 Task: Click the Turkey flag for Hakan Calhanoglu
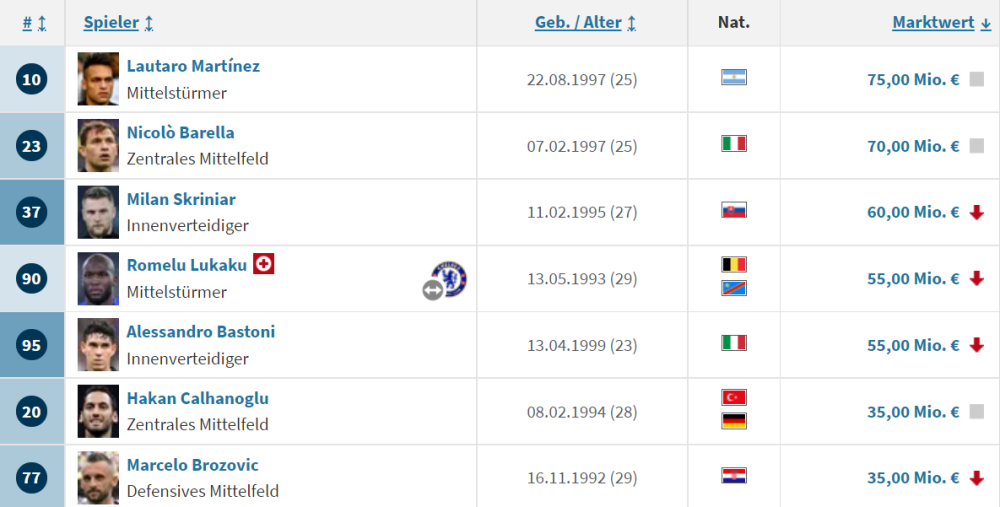click(733, 397)
